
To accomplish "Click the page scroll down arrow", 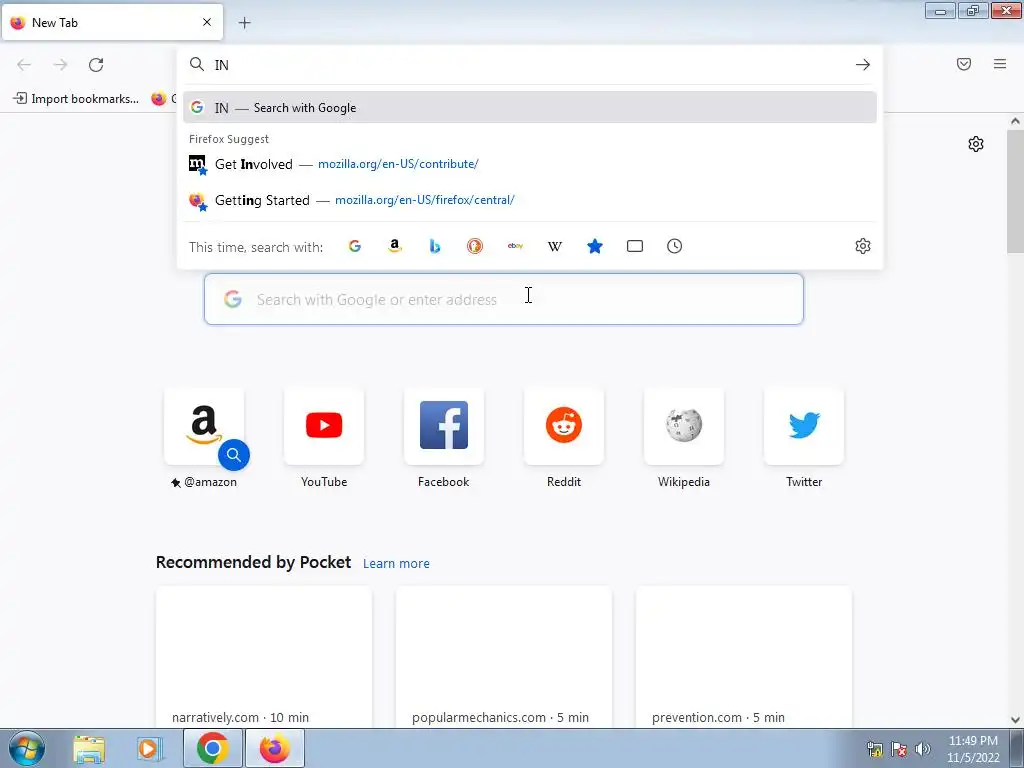I will [x=1015, y=720].
